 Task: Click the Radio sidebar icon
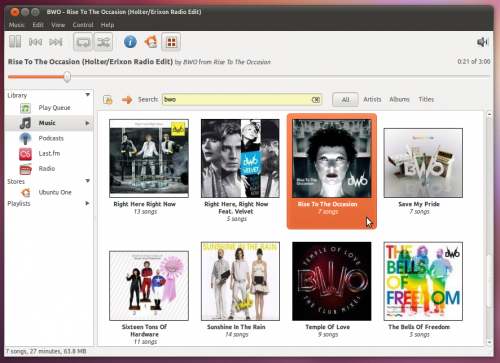pyautogui.click(x=25, y=169)
